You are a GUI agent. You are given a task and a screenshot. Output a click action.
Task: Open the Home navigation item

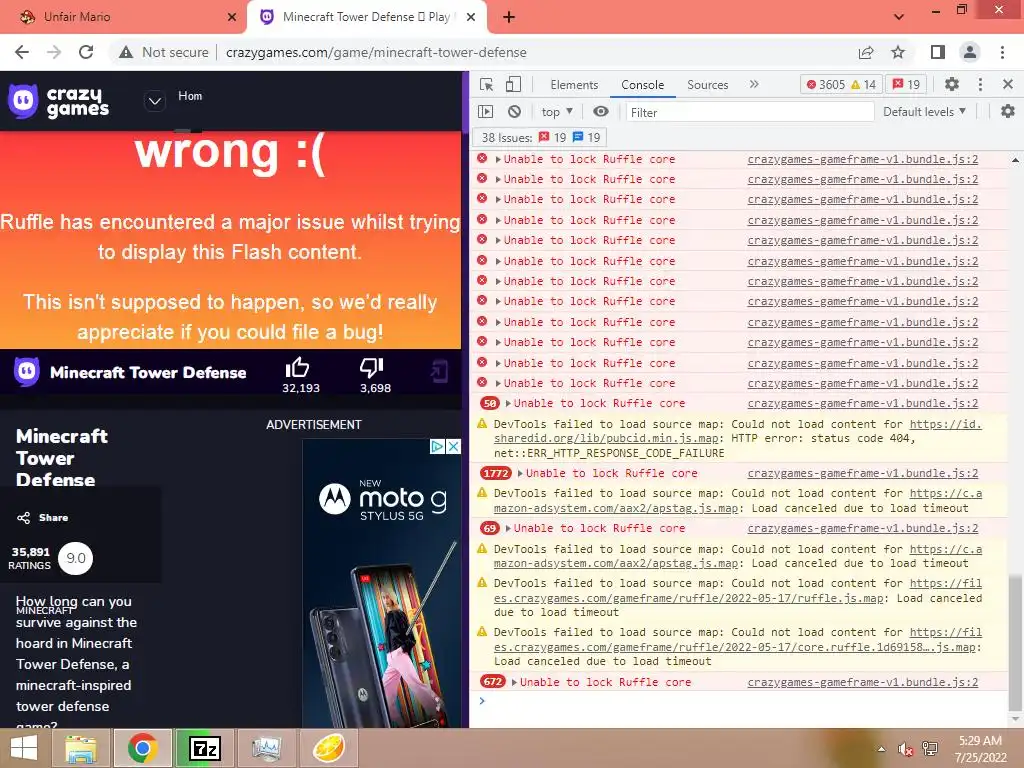click(190, 96)
